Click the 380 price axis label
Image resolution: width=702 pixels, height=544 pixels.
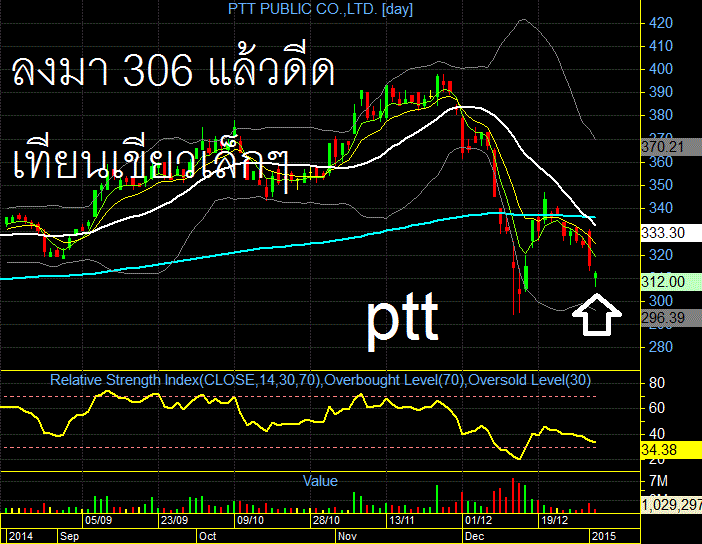click(661, 115)
